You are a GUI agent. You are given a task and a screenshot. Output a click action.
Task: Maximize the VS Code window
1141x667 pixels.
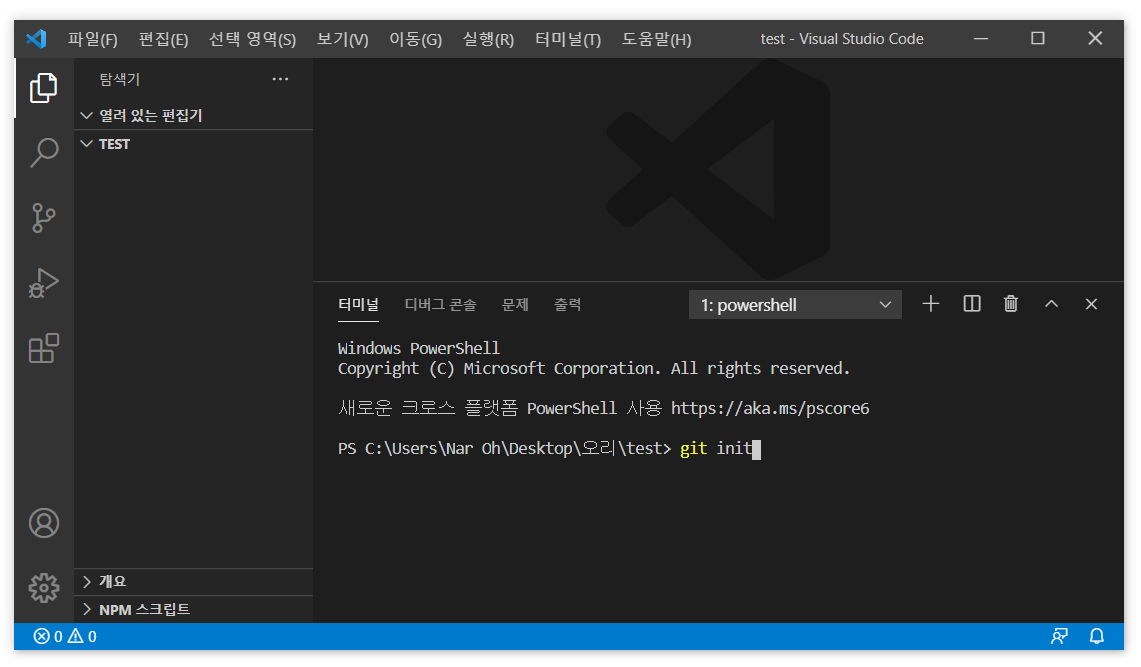(1038, 39)
